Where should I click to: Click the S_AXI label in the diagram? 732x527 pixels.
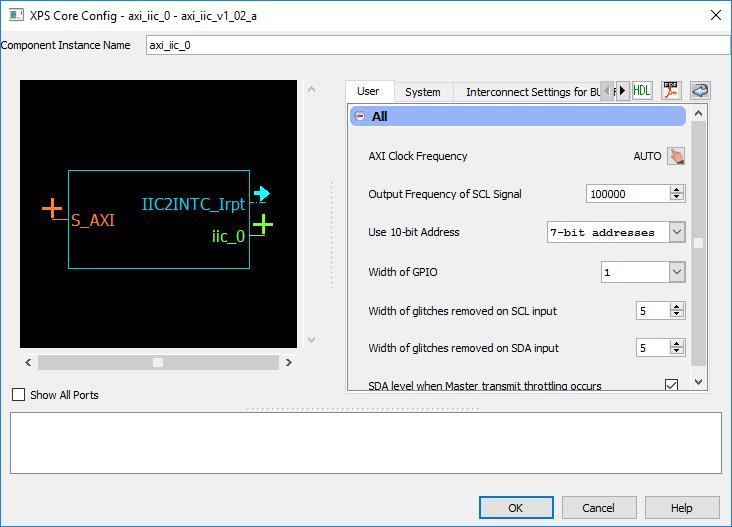(x=93, y=220)
